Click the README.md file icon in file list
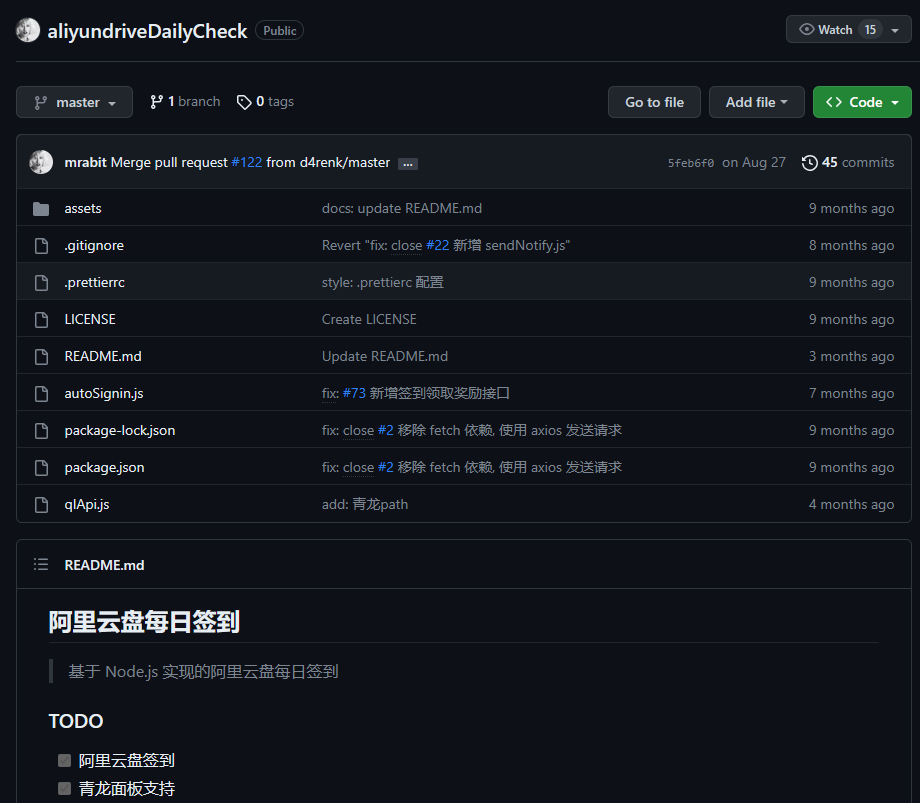Viewport: 920px width, 803px height. pos(41,357)
